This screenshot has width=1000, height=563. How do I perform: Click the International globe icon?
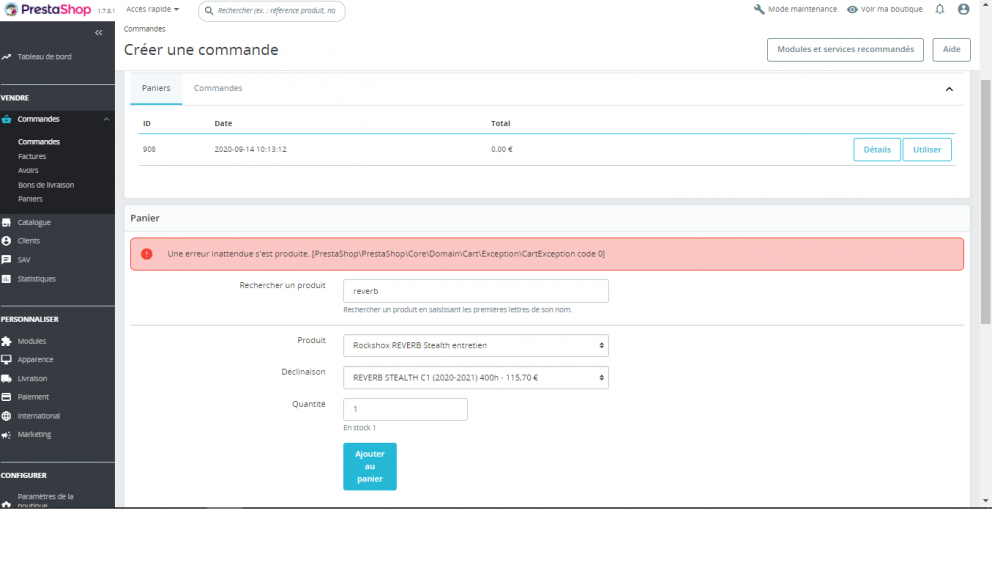(6, 416)
